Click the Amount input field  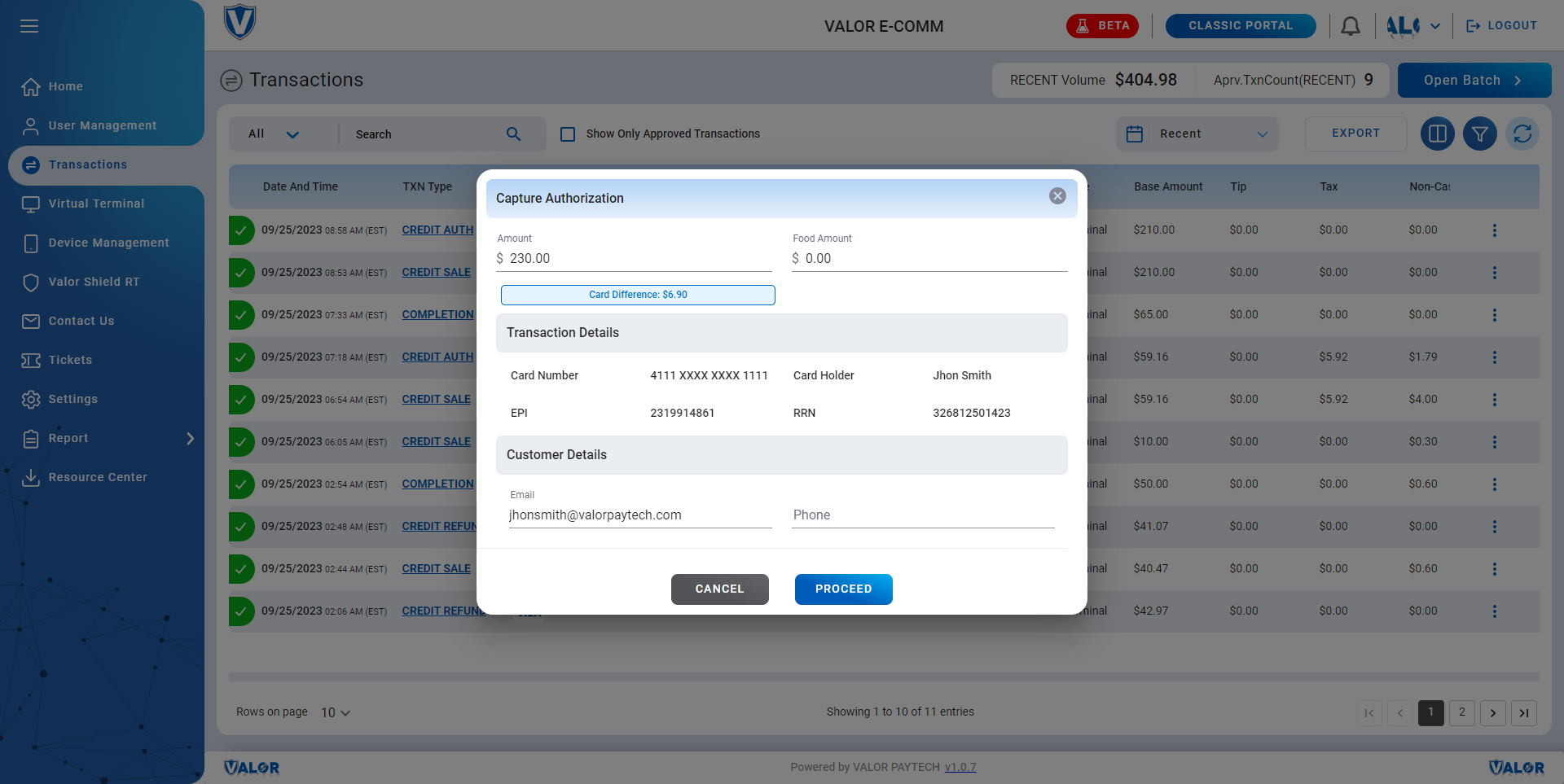tap(635, 259)
